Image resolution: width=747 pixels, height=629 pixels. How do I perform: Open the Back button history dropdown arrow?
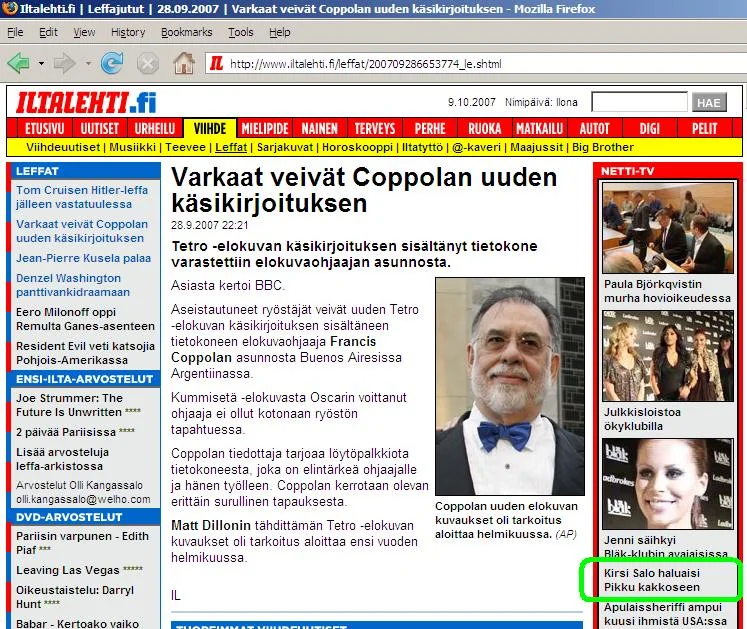[41, 64]
